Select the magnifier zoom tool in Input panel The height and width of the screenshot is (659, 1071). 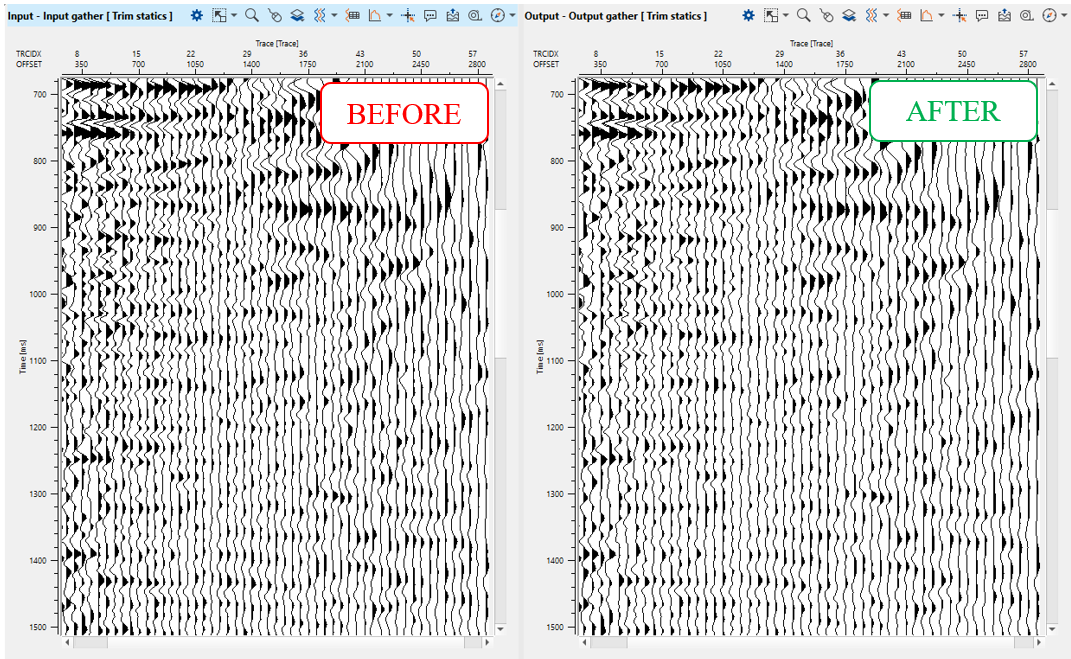[x=251, y=16]
